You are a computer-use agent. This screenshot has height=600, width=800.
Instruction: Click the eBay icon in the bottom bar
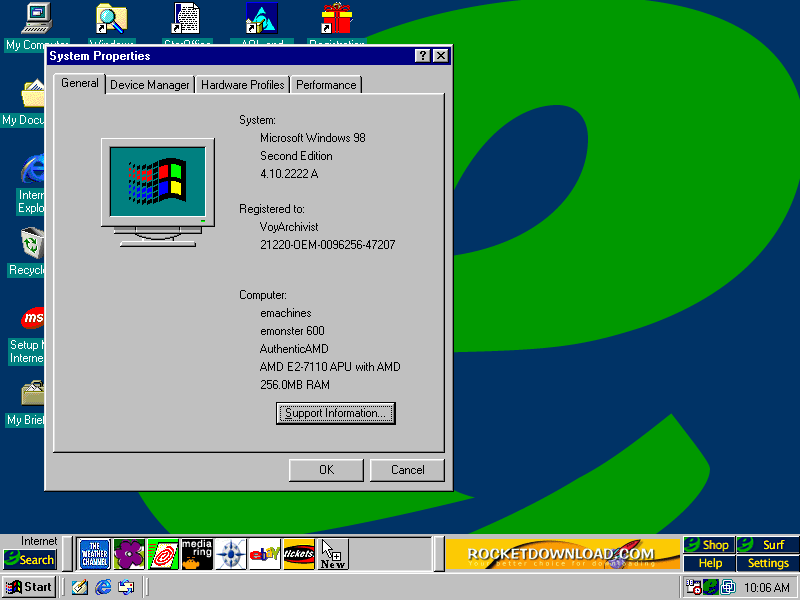tap(264, 554)
